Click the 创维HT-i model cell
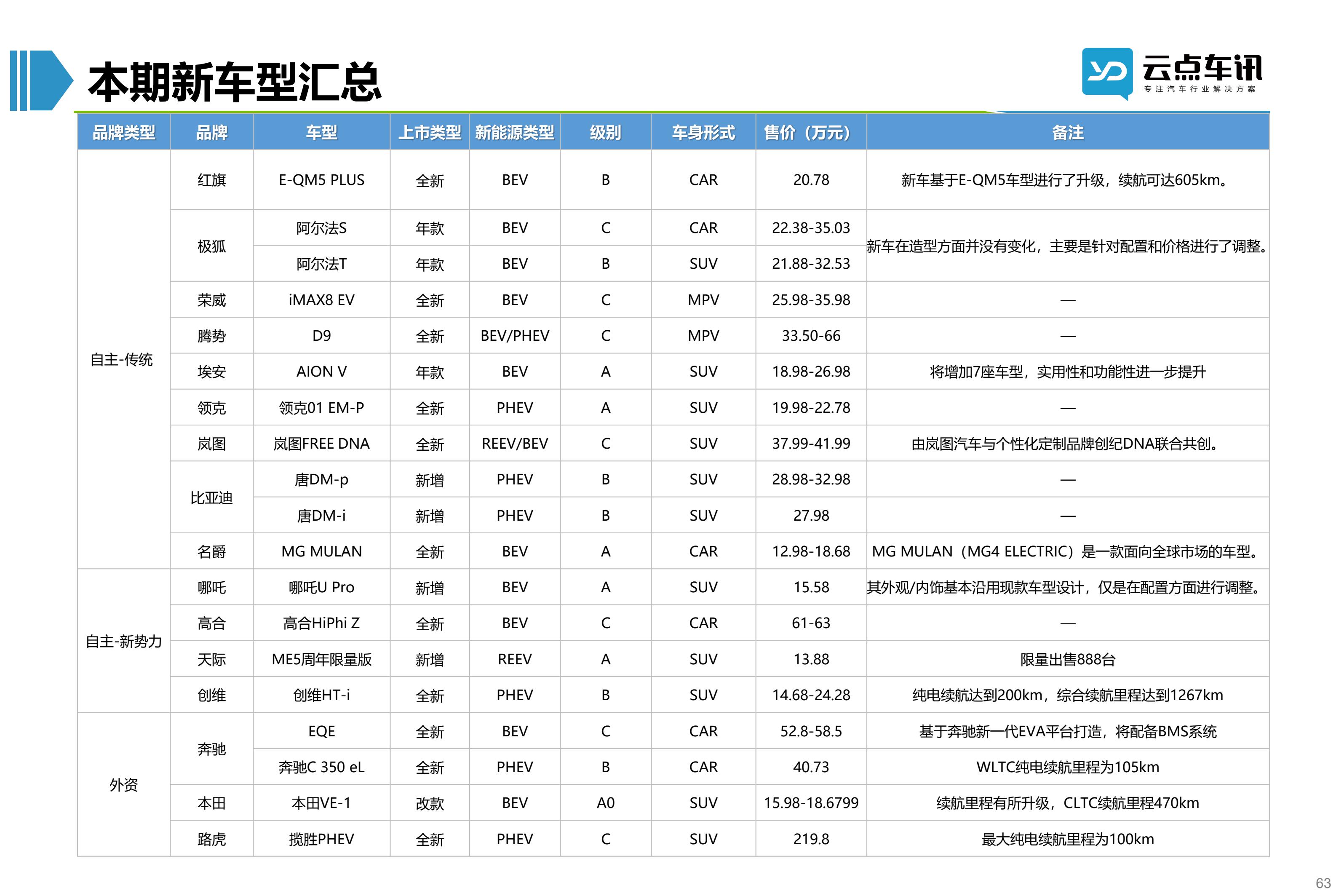The height and width of the screenshot is (896, 1344). [x=322, y=695]
